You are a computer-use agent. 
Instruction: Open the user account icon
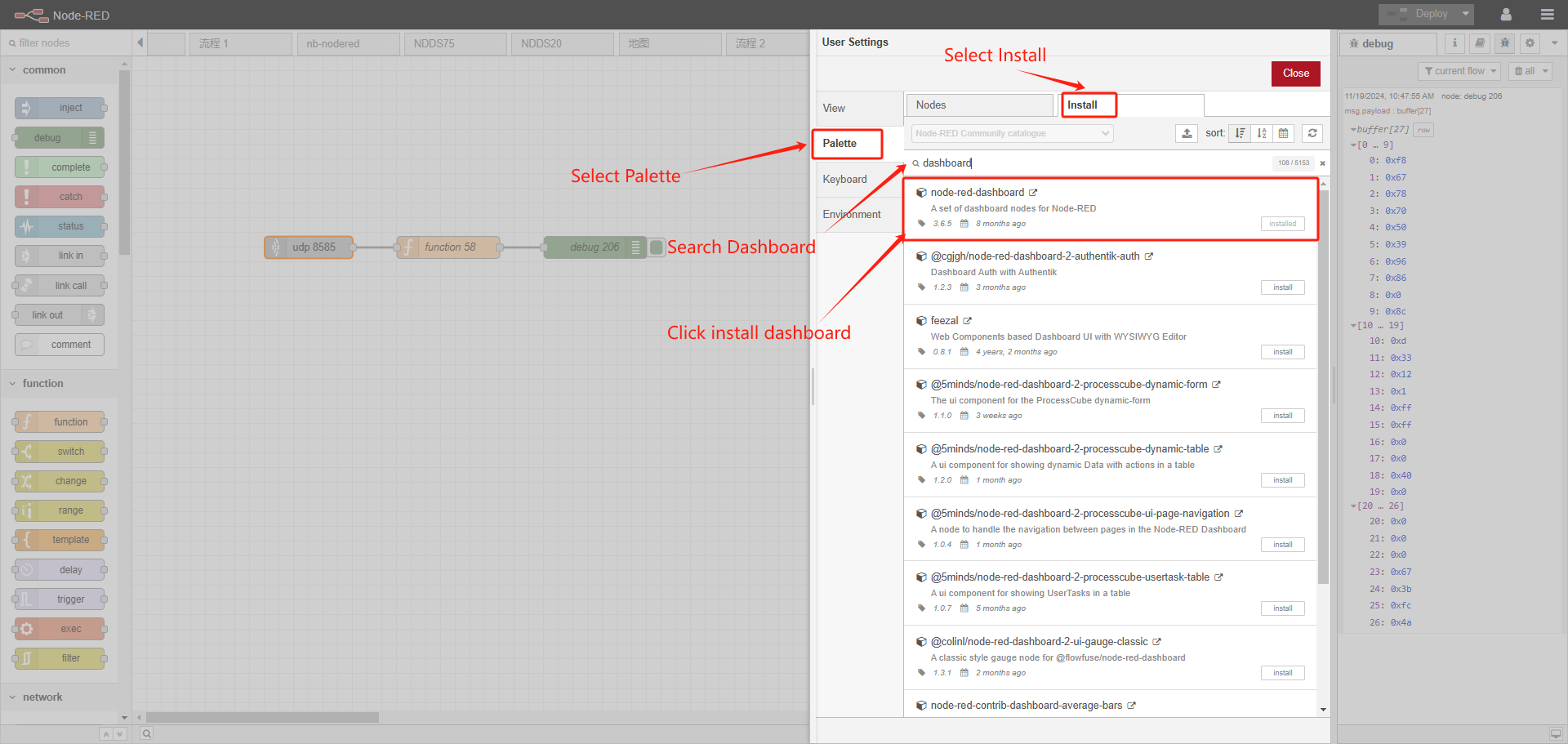pyautogui.click(x=1506, y=15)
